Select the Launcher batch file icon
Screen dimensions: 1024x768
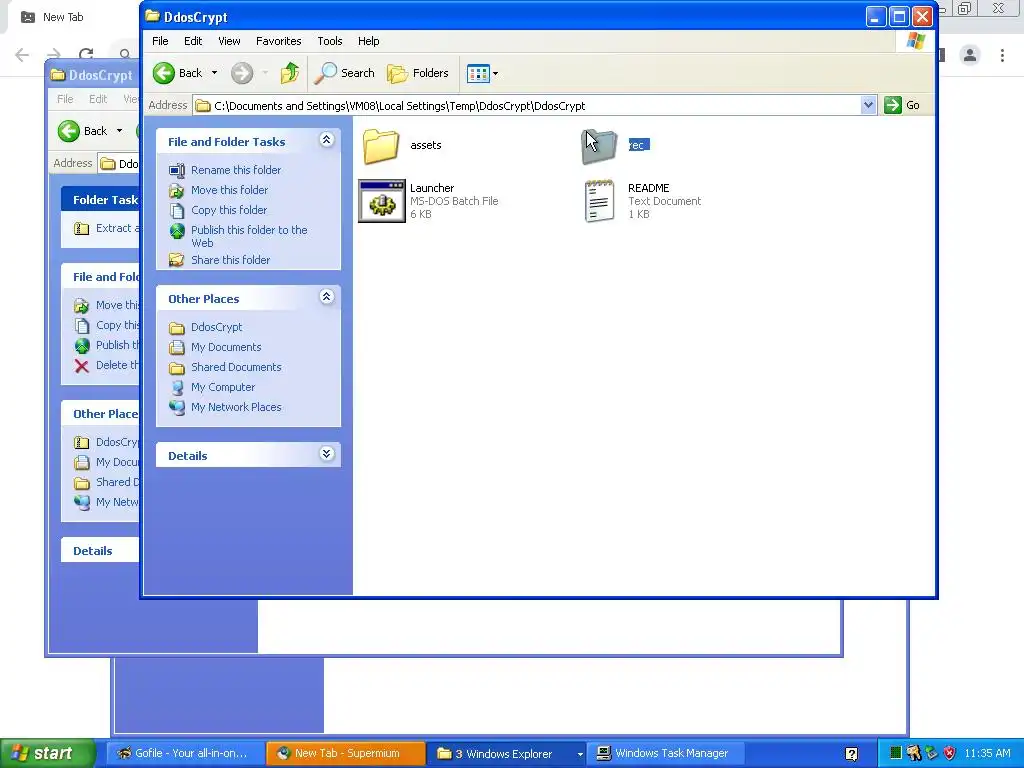[x=382, y=201]
